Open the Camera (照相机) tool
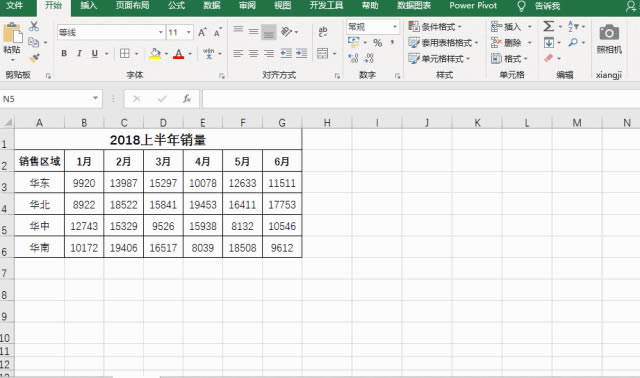Screen dimensions: 640x378 pos(609,39)
